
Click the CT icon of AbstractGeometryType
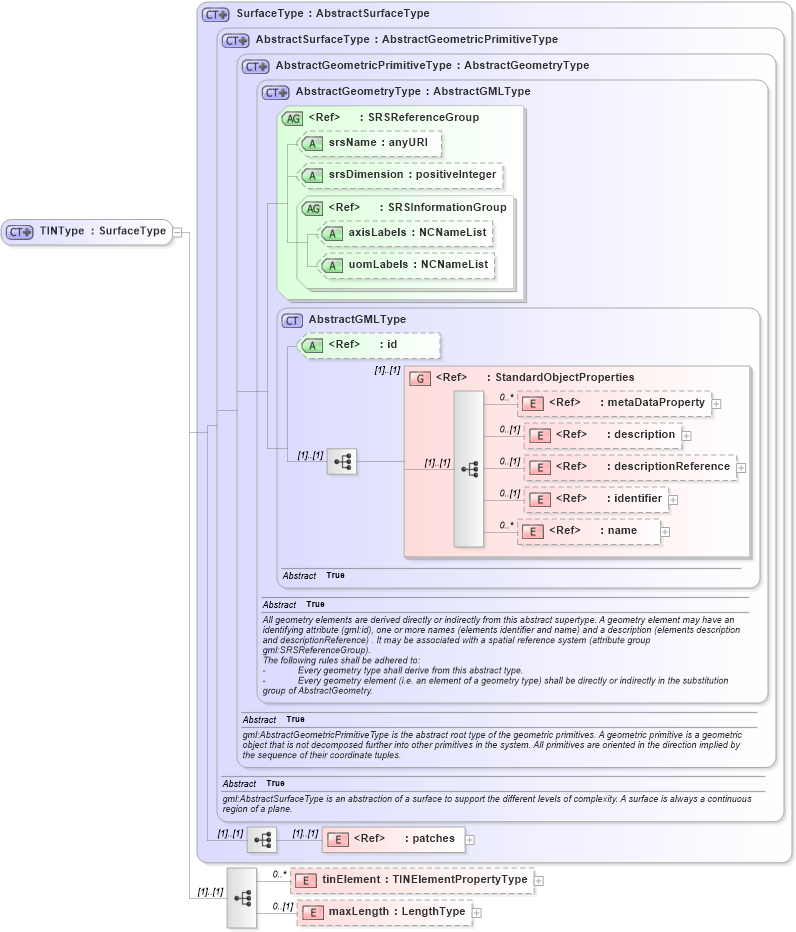[x=275, y=93]
